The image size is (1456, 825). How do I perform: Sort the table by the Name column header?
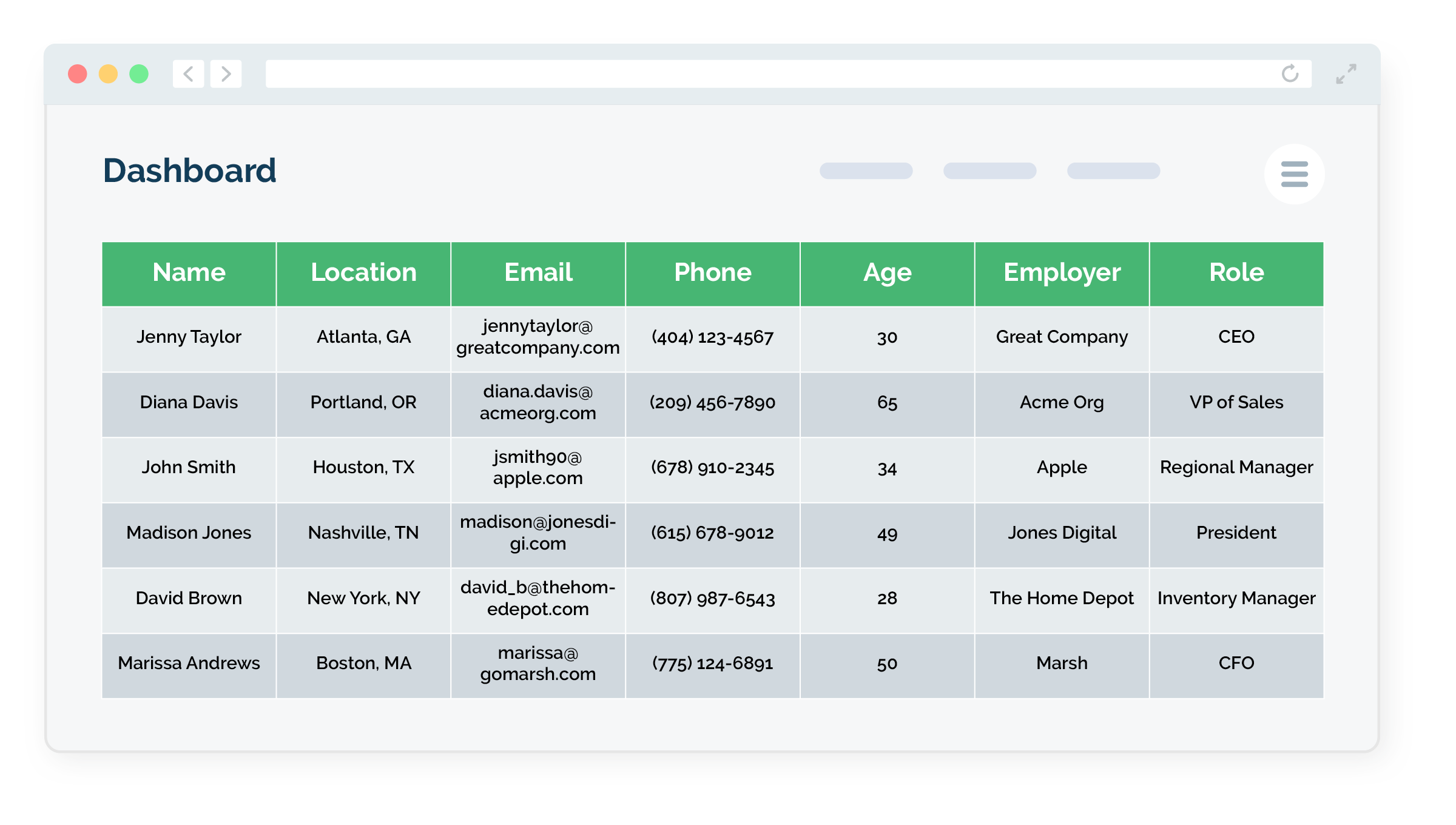[x=188, y=273]
